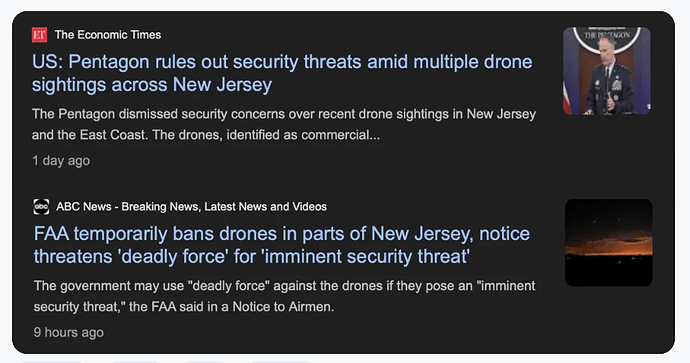690x363 pixels.
Task: Click the ABC News round logo icon
Action: pyautogui.click(x=41, y=206)
